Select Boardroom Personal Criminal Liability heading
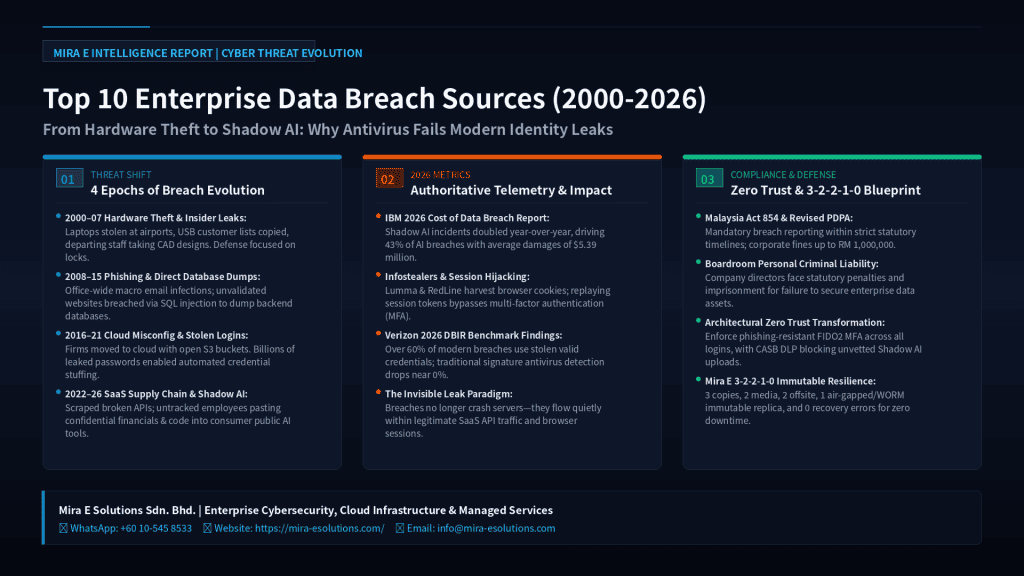1024x576 pixels. 792,263
